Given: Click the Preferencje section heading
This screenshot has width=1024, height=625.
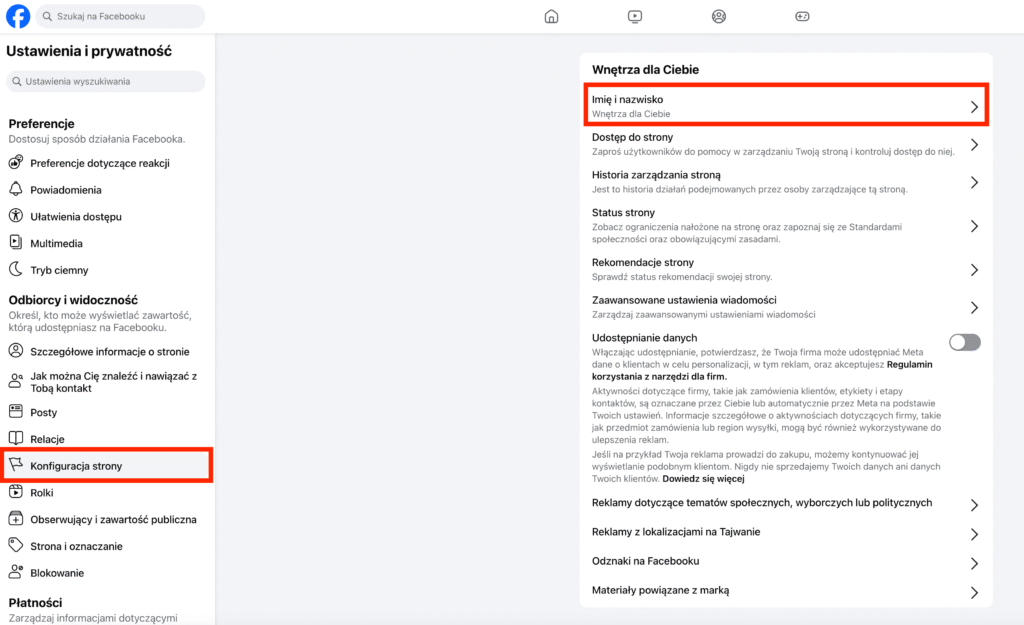Looking at the screenshot, I should click(41, 124).
